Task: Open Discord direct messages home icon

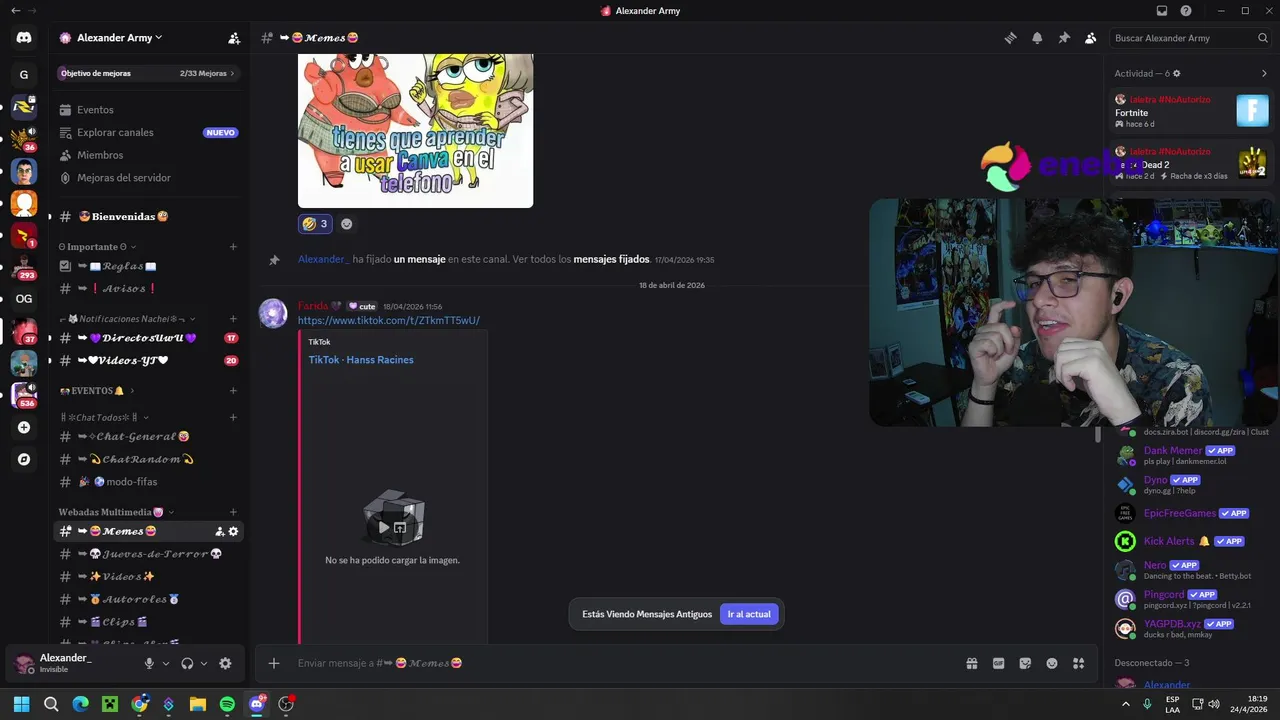Action: click(24, 38)
